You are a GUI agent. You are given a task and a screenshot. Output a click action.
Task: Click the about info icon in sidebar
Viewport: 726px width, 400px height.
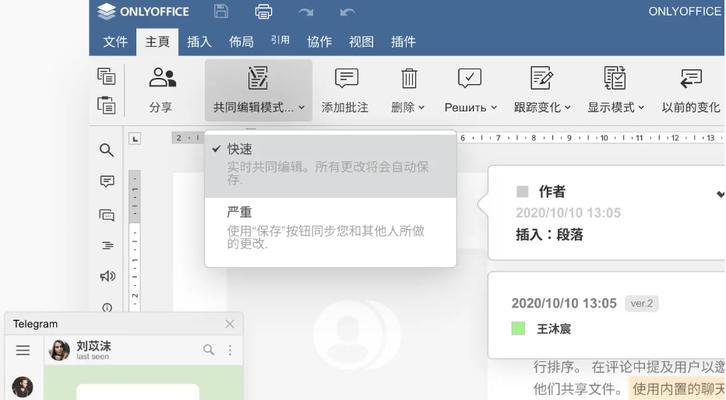(x=107, y=307)
